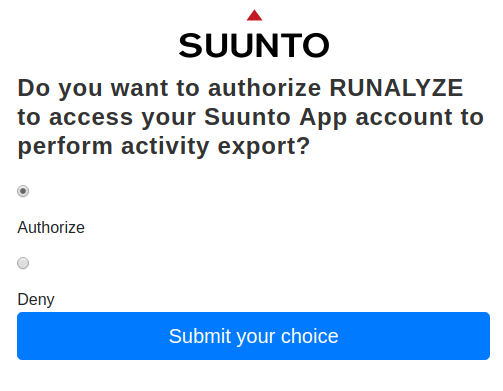Image resolution: width=503 pixels, height=391 pixels.
Task: Click the "Deny" label text
Action: 36,300
